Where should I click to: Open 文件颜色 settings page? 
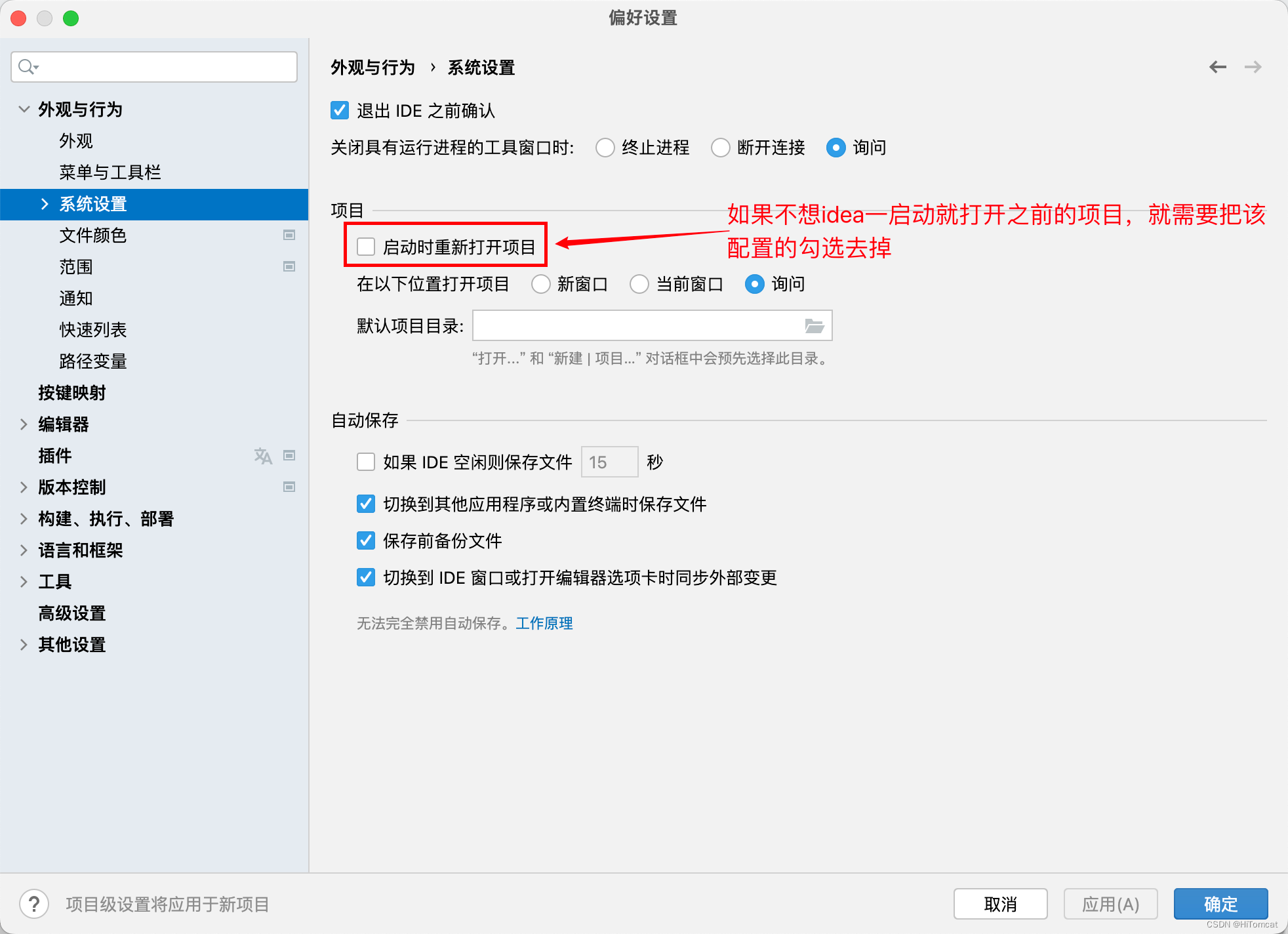coord(93,235)
